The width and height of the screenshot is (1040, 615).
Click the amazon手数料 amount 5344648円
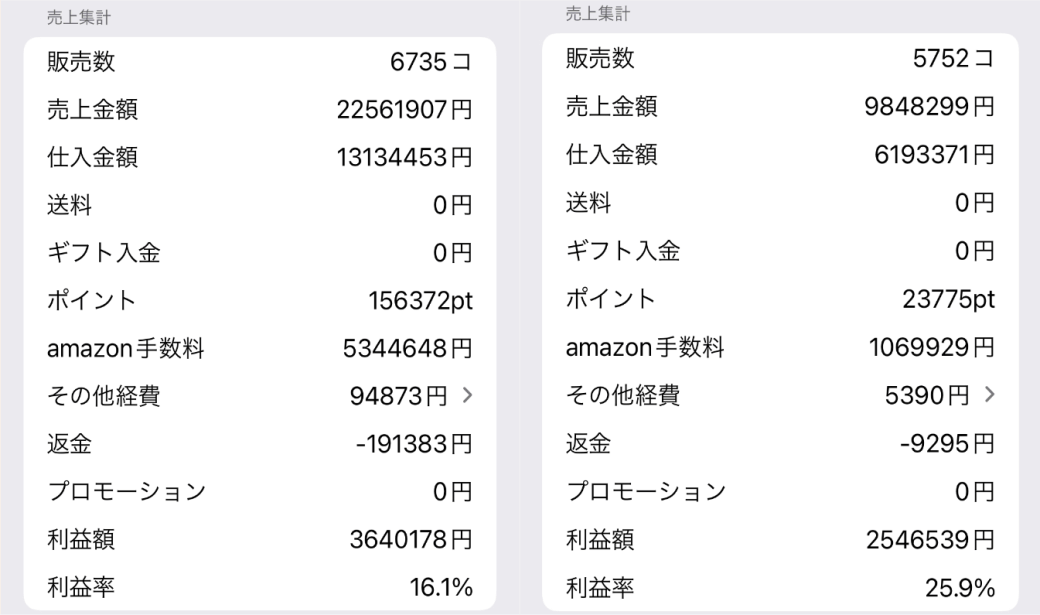(407, 348)
